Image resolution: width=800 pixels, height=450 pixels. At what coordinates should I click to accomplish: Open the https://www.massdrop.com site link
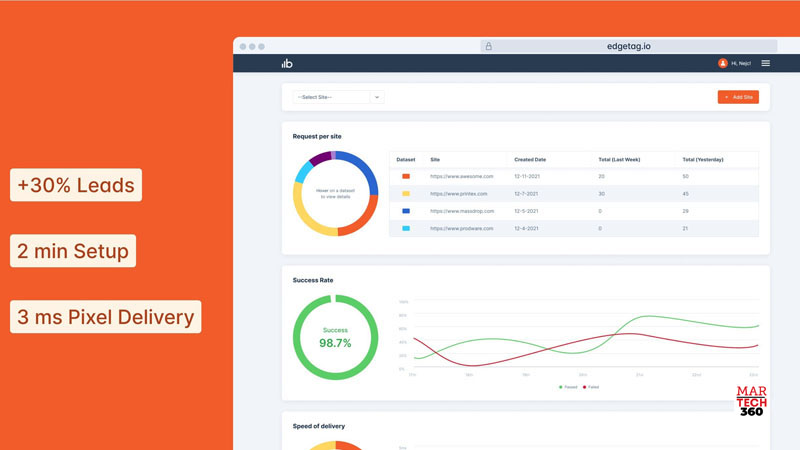462,211
